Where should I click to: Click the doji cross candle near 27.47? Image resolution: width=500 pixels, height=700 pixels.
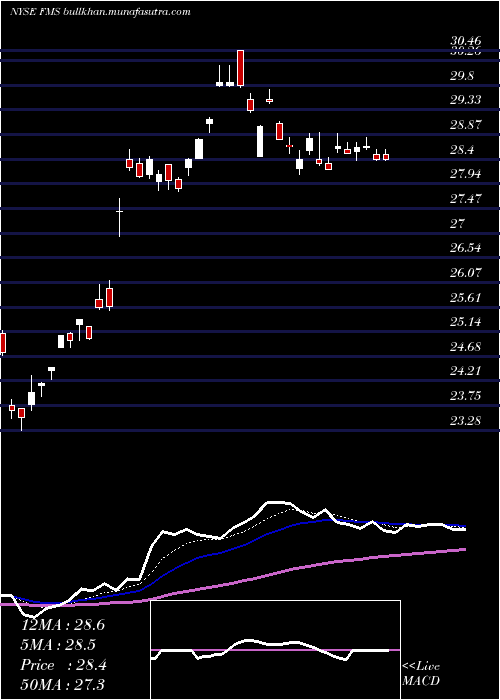click(119, 217)
